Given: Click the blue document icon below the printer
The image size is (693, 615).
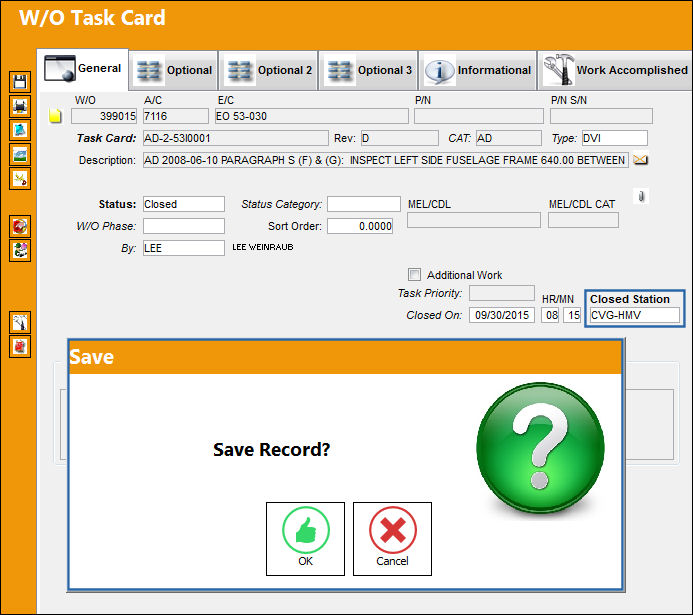Looking at the screenshot, I should 20,130.
